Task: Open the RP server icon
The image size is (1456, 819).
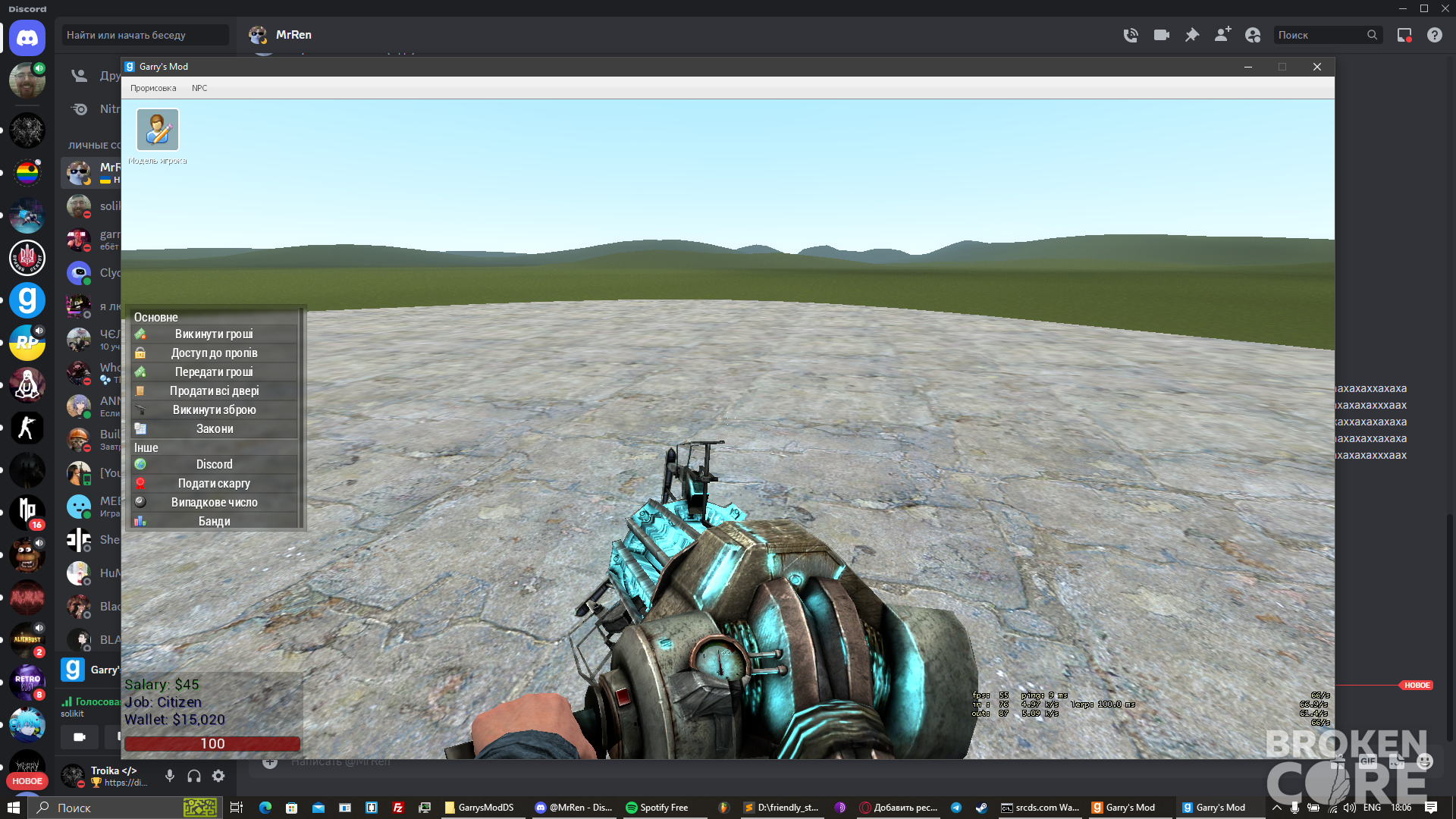Action: coord(27,343)
